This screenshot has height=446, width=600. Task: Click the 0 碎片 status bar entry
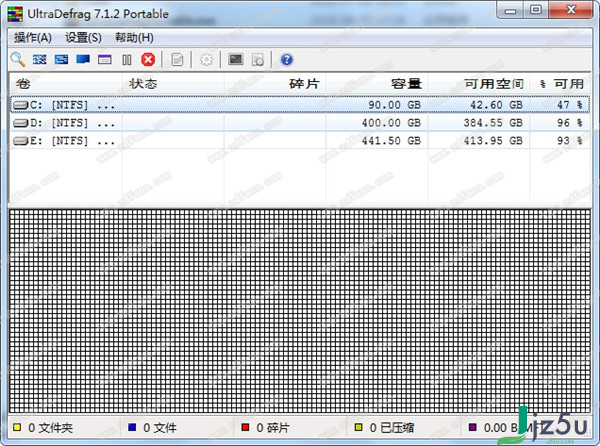273,428
